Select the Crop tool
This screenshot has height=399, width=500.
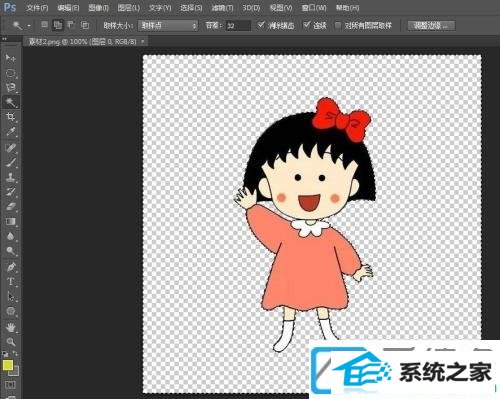tap(10, 117)
